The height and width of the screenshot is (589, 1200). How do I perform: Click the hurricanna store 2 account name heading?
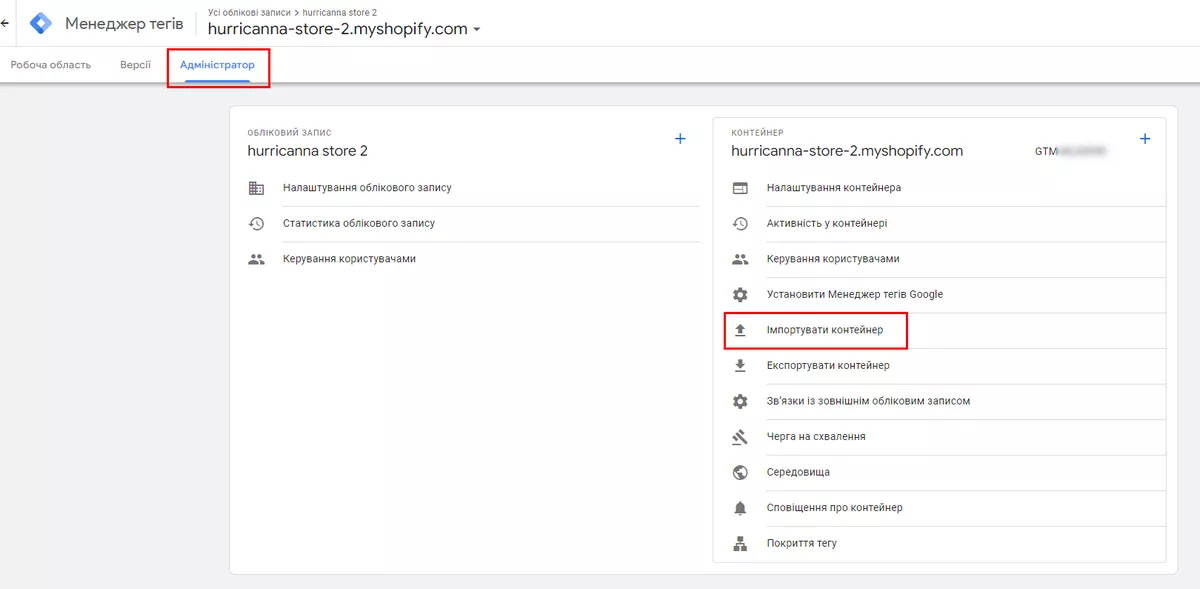pos(307,151)
